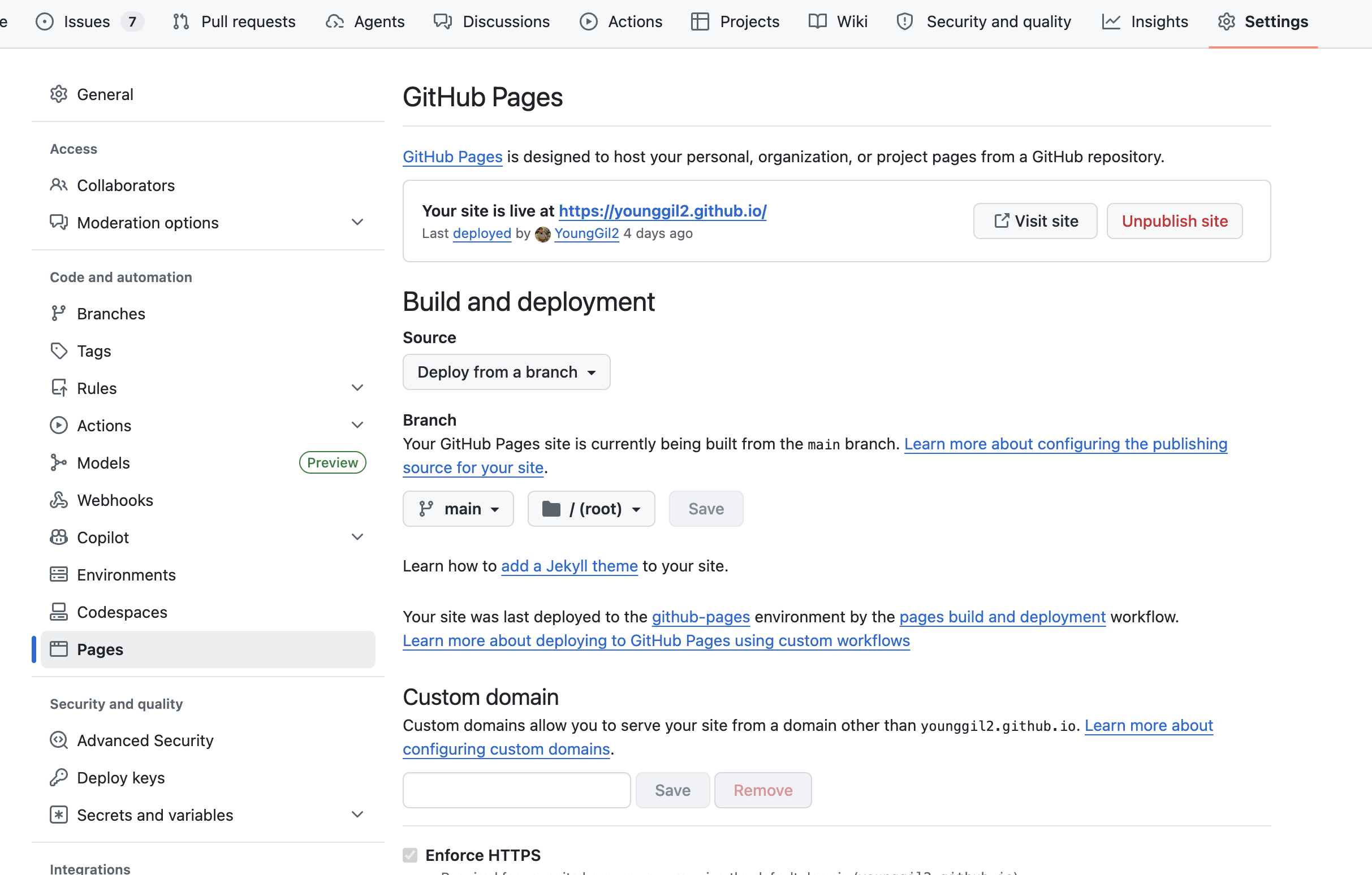1372x875 pixels.
Task: Click the Save button next to branch selector
Action: [706, 508]
